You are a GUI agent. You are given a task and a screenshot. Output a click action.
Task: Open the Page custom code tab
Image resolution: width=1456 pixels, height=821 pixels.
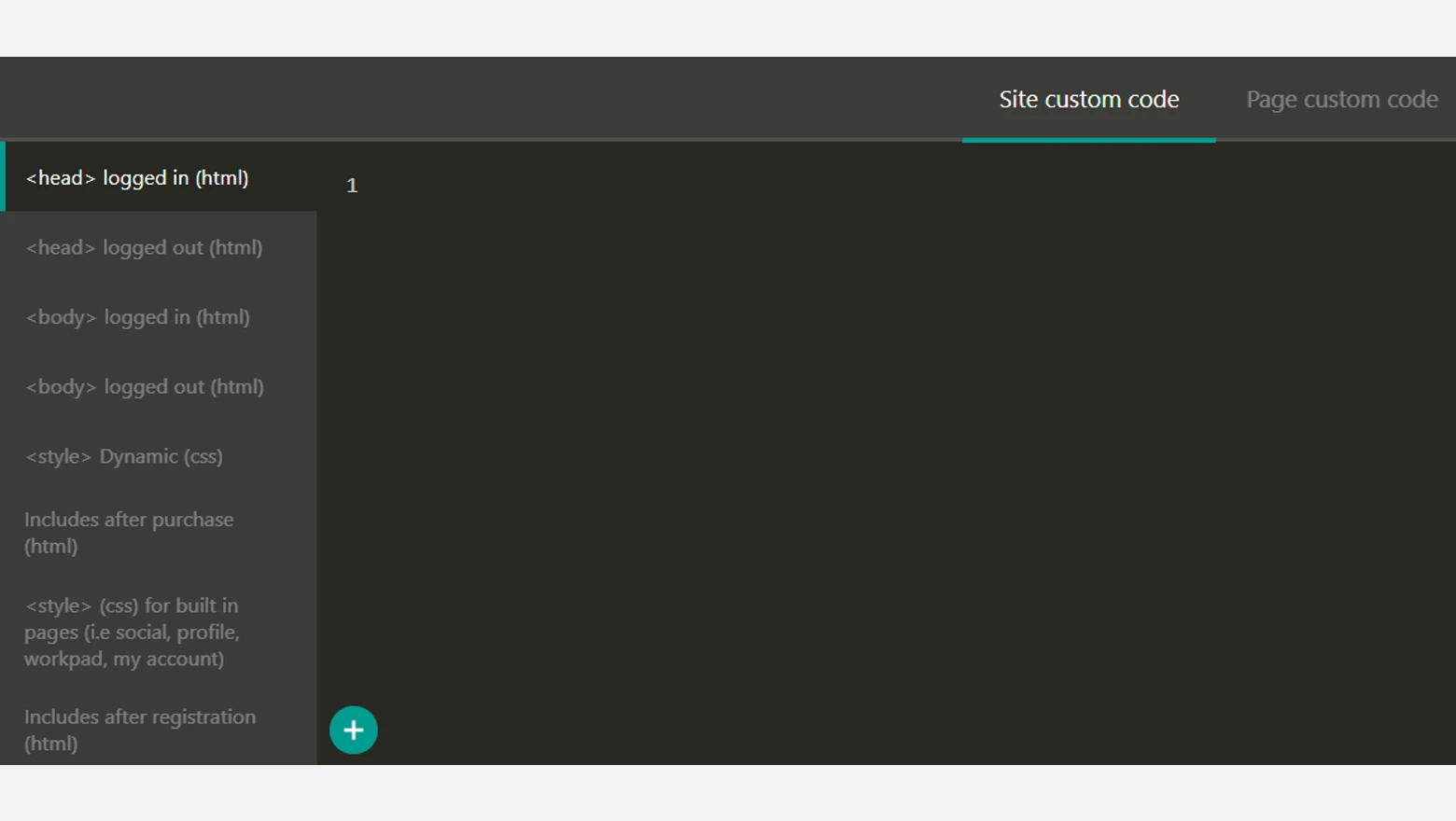point(1342,99)
